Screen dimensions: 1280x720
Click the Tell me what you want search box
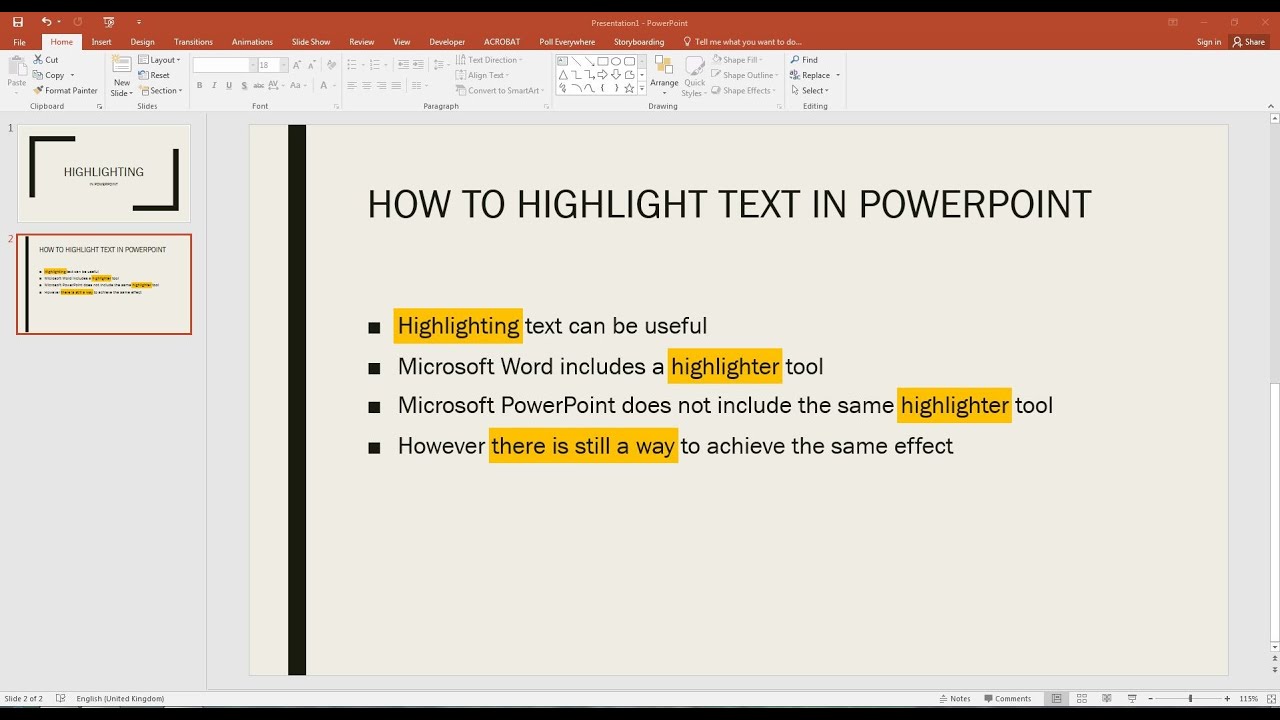coord(743,42)
